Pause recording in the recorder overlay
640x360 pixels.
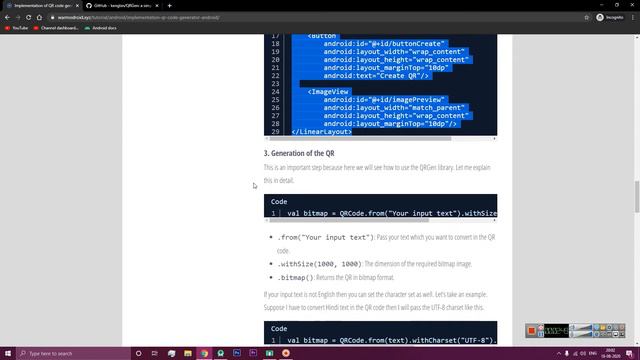tap(541, 334)
